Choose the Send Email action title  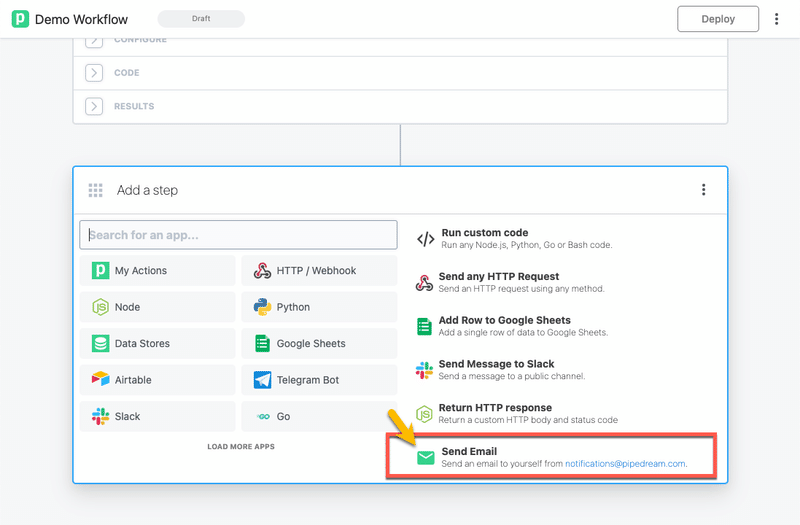click(469, 452)
